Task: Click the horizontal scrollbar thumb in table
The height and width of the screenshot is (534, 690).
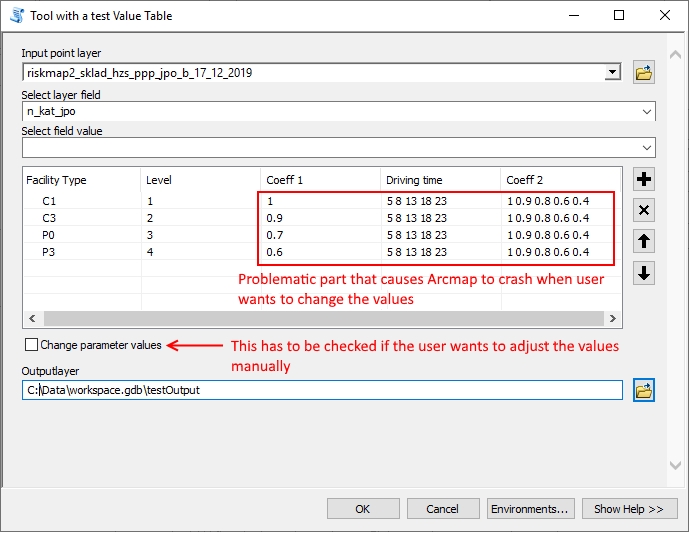Action: tap(323, 318)
